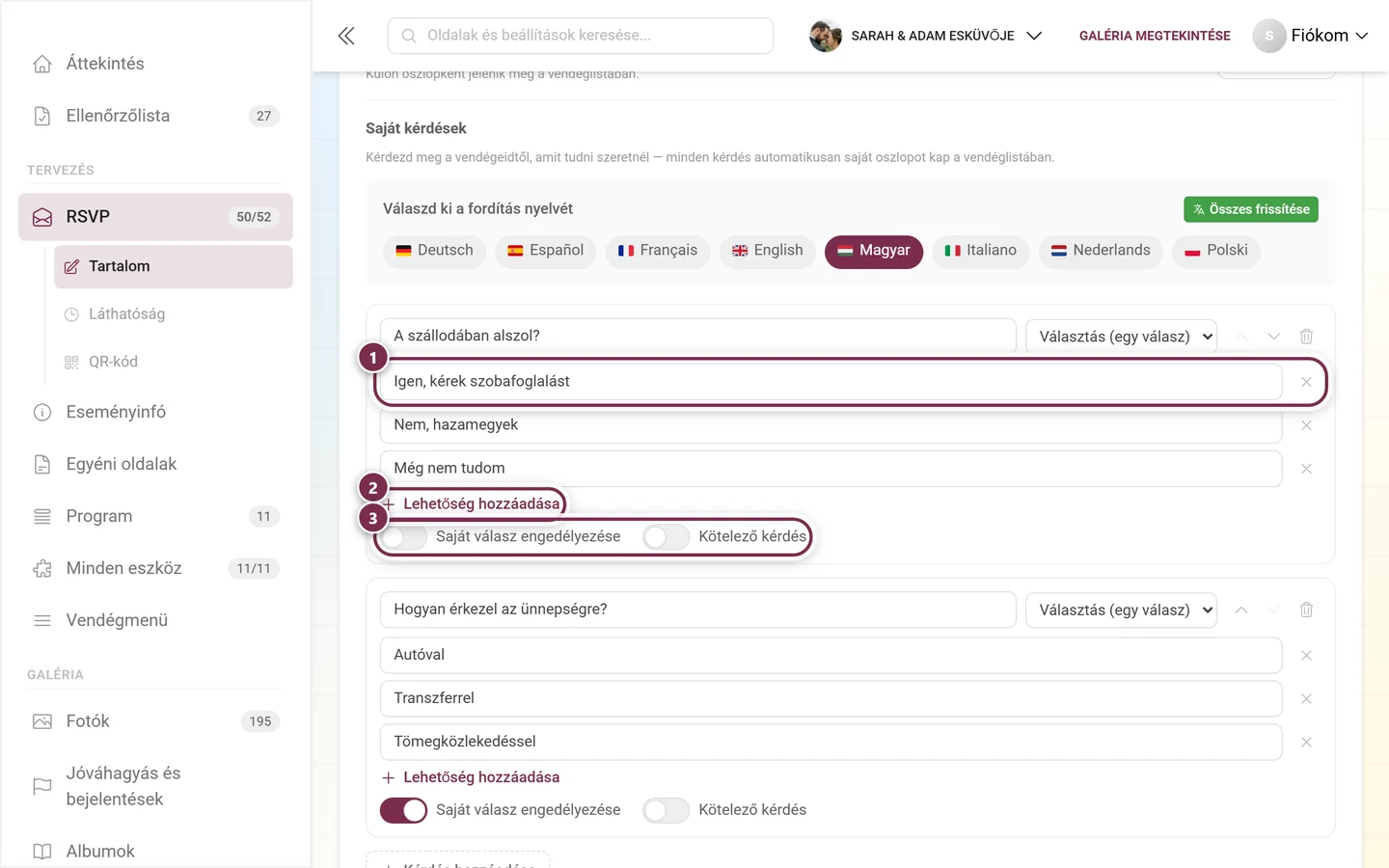Move 'Hogyan érkezel az ünnepségre?' question up

(1241, 610)
